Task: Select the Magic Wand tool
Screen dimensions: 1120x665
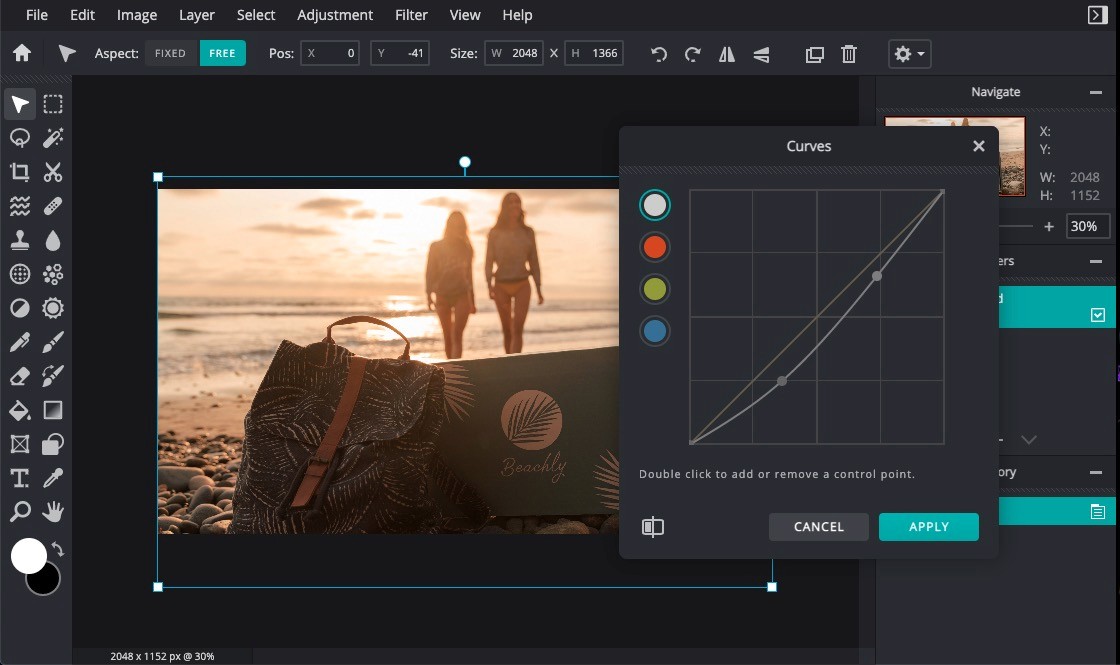Action: [52, 138]
